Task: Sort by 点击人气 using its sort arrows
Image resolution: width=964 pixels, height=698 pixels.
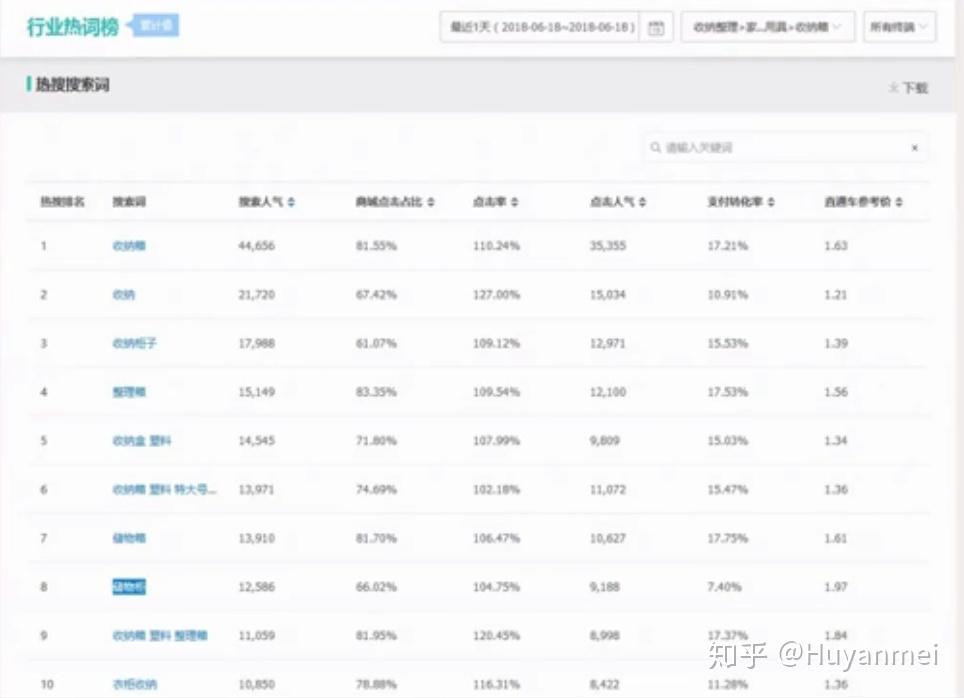Action: pos(642,202)
